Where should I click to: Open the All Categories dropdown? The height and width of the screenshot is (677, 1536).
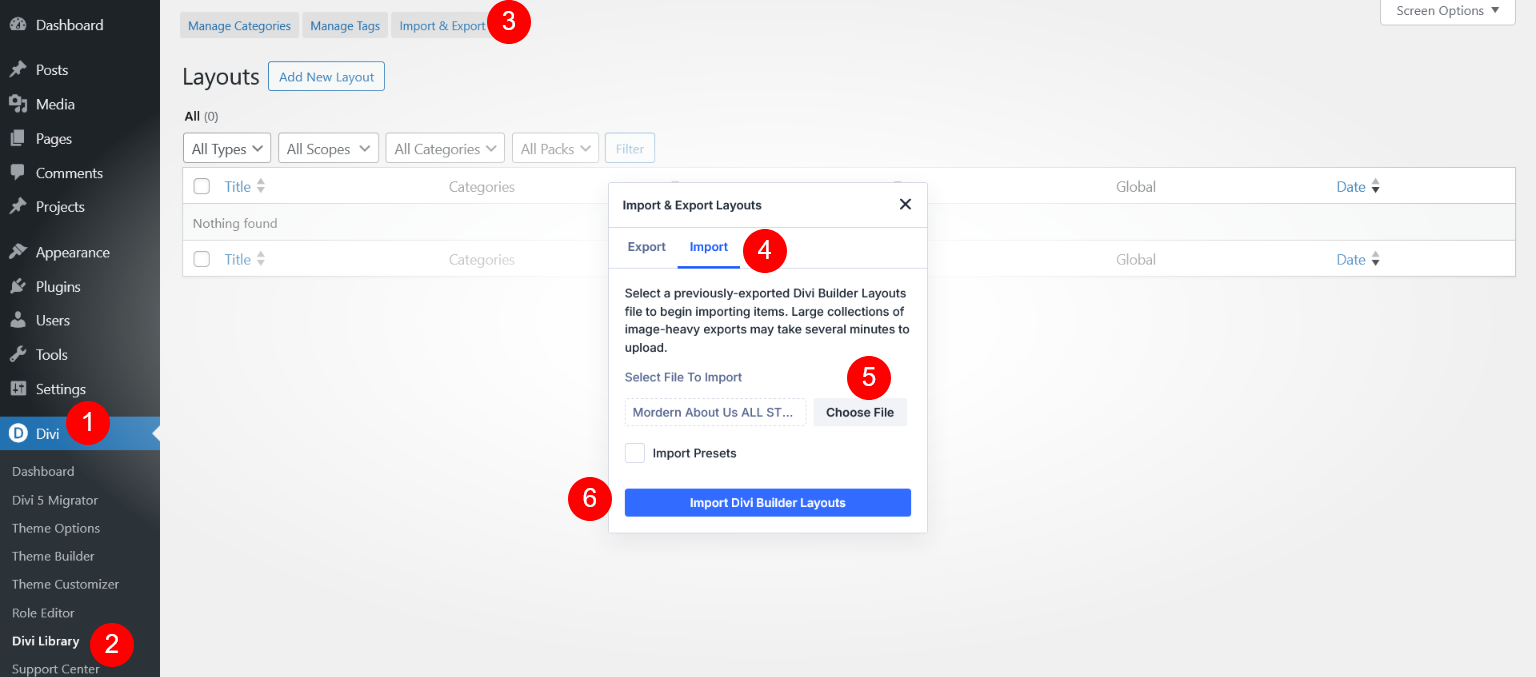[x=445, y=148]
